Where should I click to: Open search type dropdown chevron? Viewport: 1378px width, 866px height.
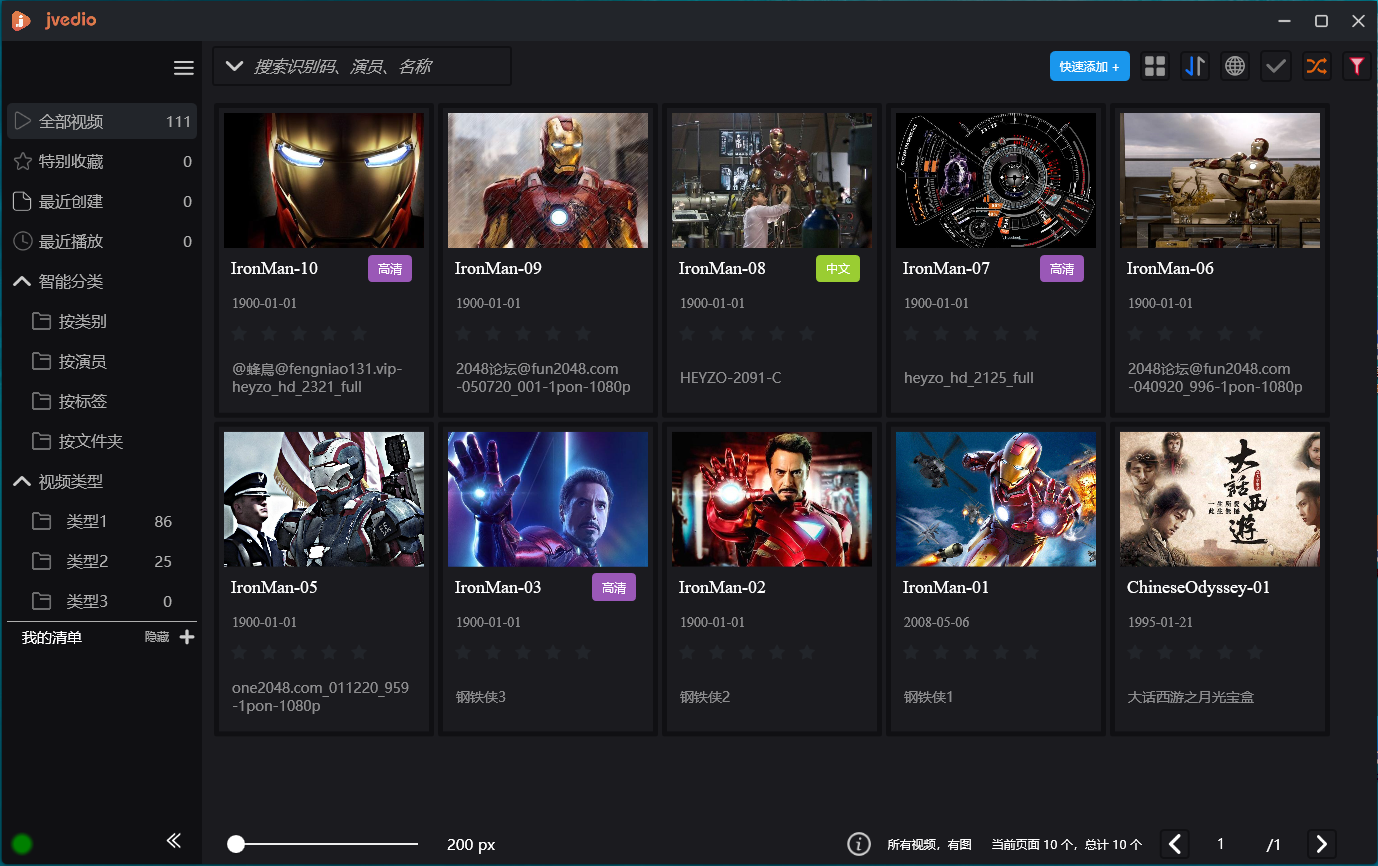coord(234,67)
